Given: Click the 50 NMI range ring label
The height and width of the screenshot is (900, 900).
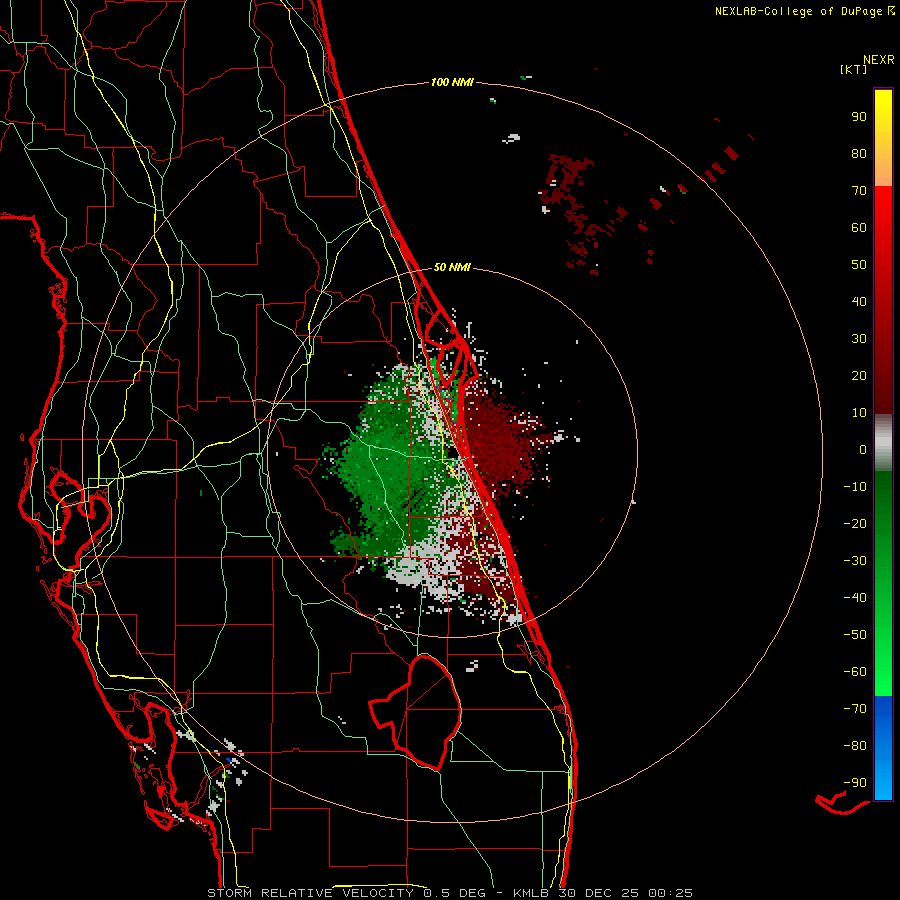Looking at the screenshot, I should point(452,267).
